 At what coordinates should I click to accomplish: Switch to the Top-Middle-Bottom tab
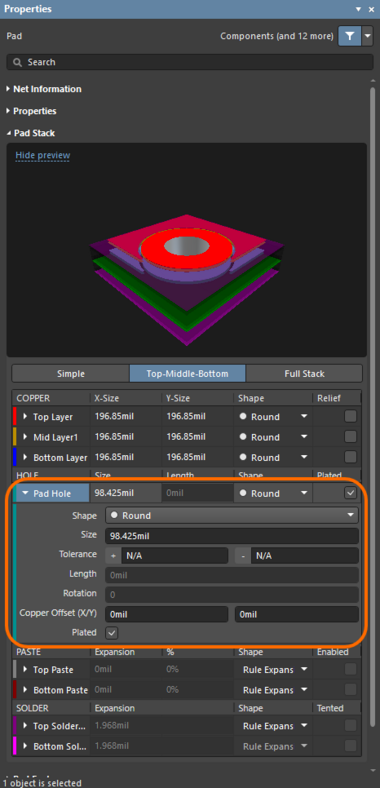click(x=187, y=374)
